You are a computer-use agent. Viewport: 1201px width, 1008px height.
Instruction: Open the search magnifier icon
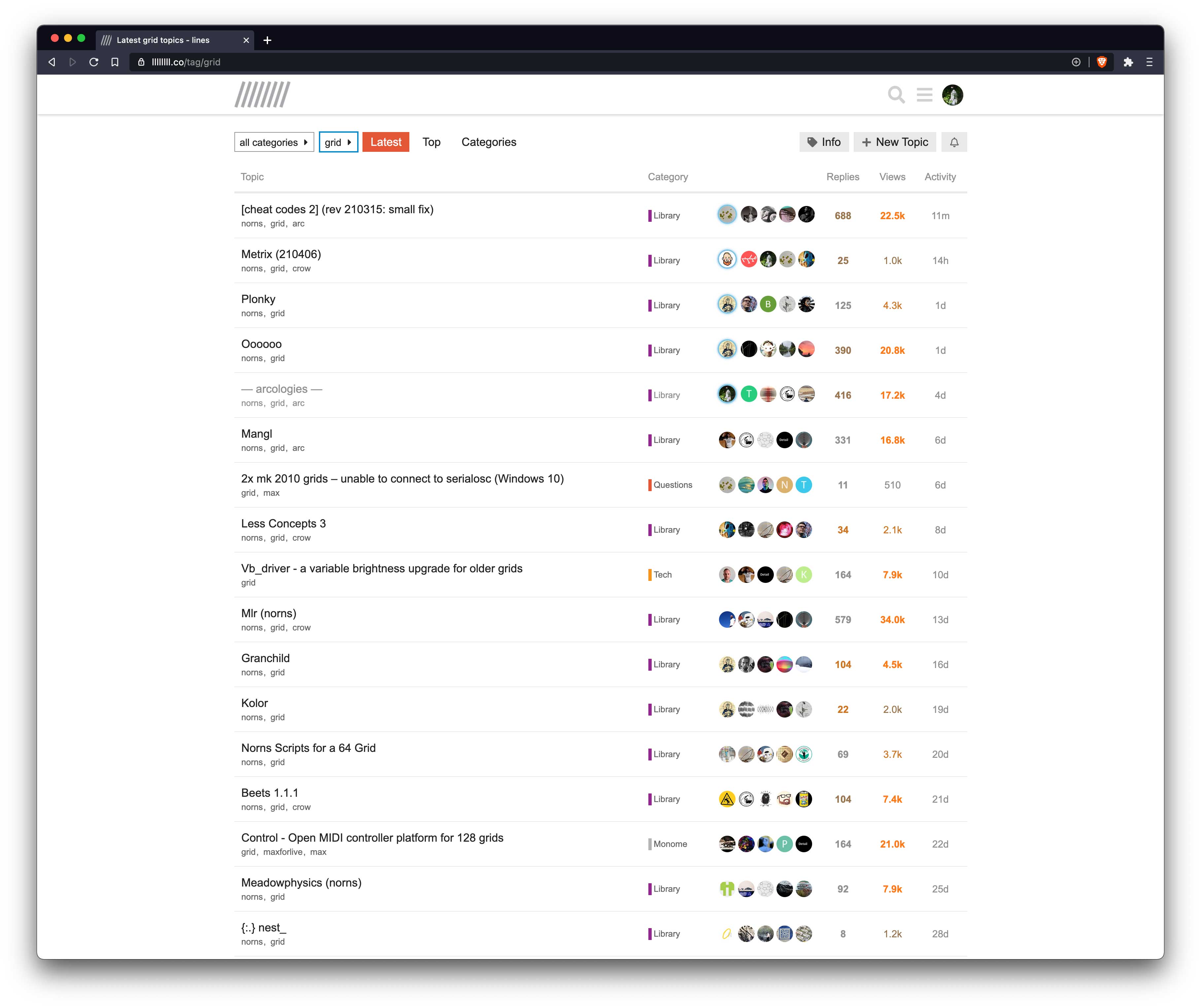click(896, 94)
